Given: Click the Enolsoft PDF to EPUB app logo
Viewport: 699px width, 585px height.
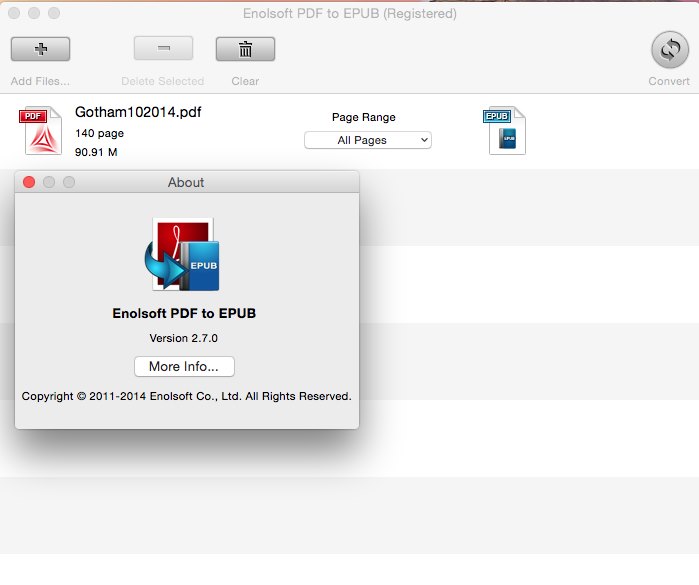Looking at the screenshot, I should pos(182,254).
